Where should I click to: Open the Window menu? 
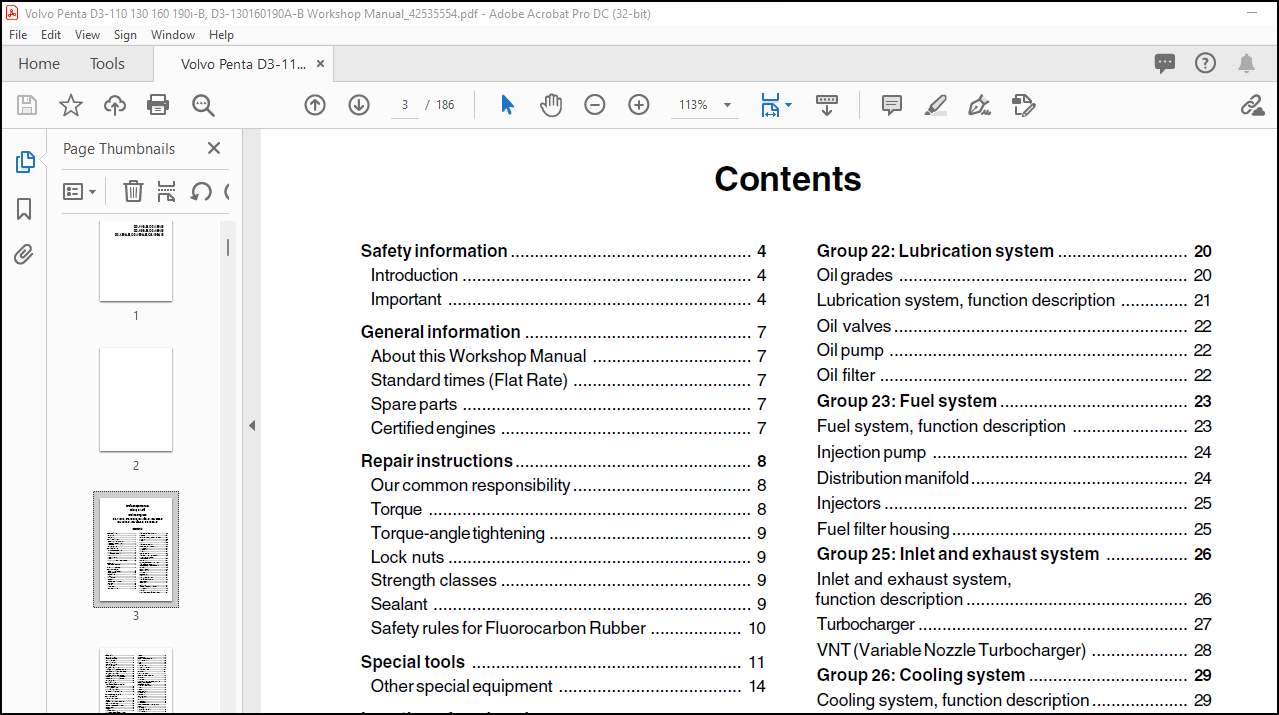173,34
